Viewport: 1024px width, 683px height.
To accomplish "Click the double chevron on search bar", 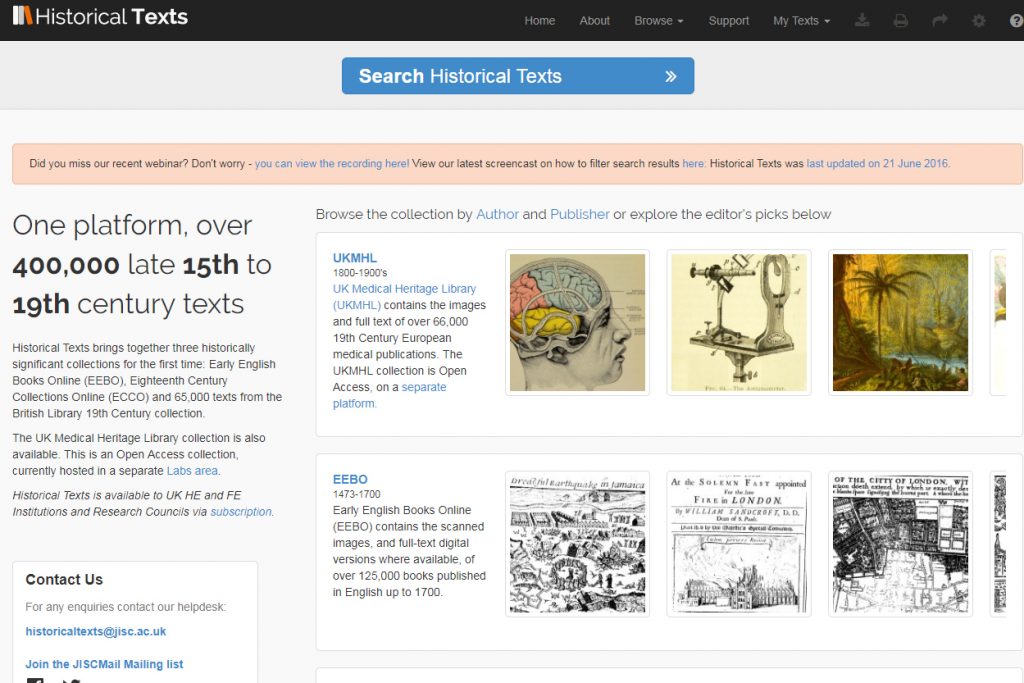I will (670, 76).
